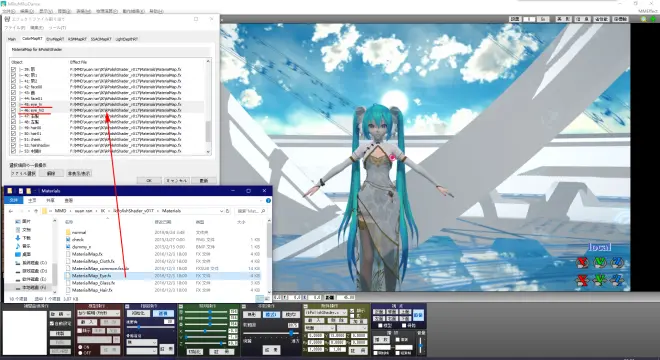Screen dimensions: 660x360
Task: Uncheck the 45: eye_hi object checkbox
Action: pyautogui.click(x=13, y=104)
